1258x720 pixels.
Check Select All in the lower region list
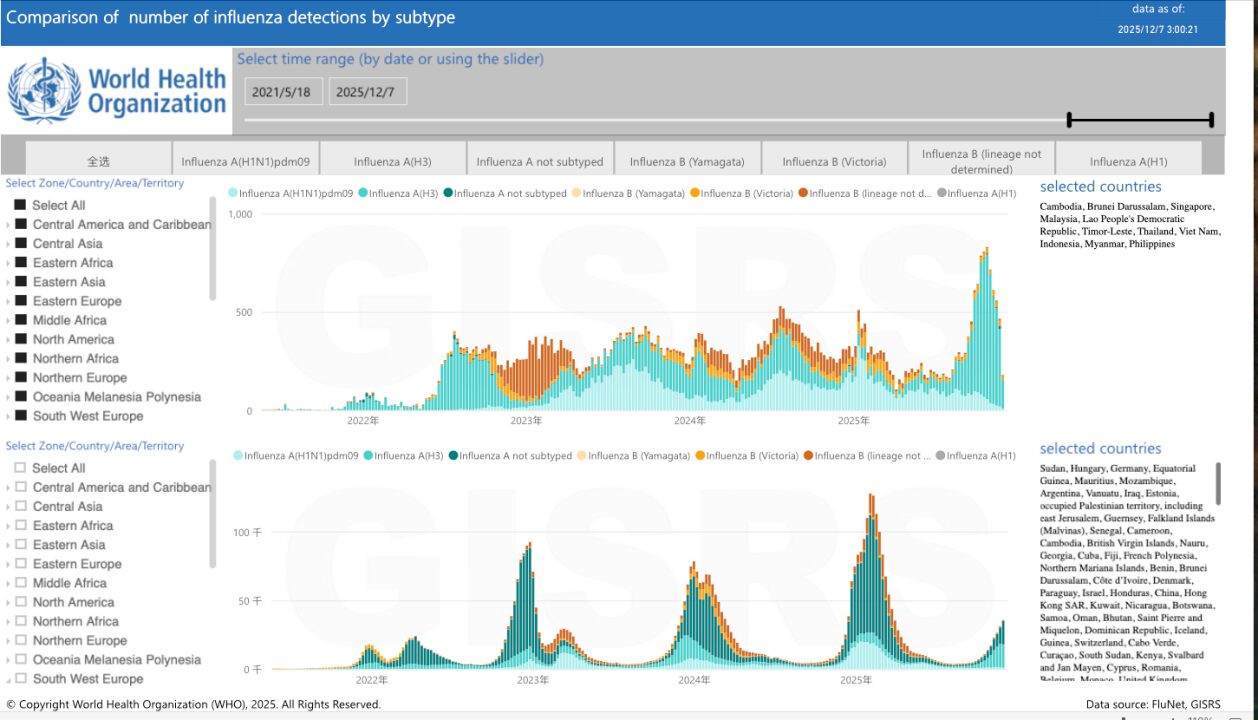point(20,468)
